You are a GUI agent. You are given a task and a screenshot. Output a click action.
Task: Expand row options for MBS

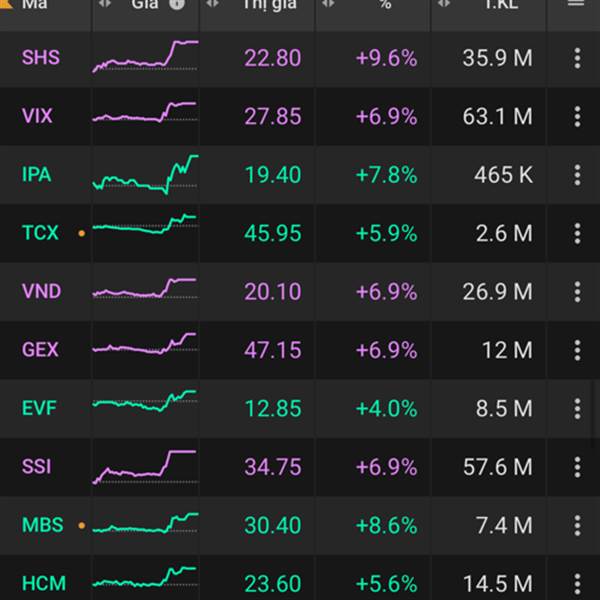coord(577,525)
